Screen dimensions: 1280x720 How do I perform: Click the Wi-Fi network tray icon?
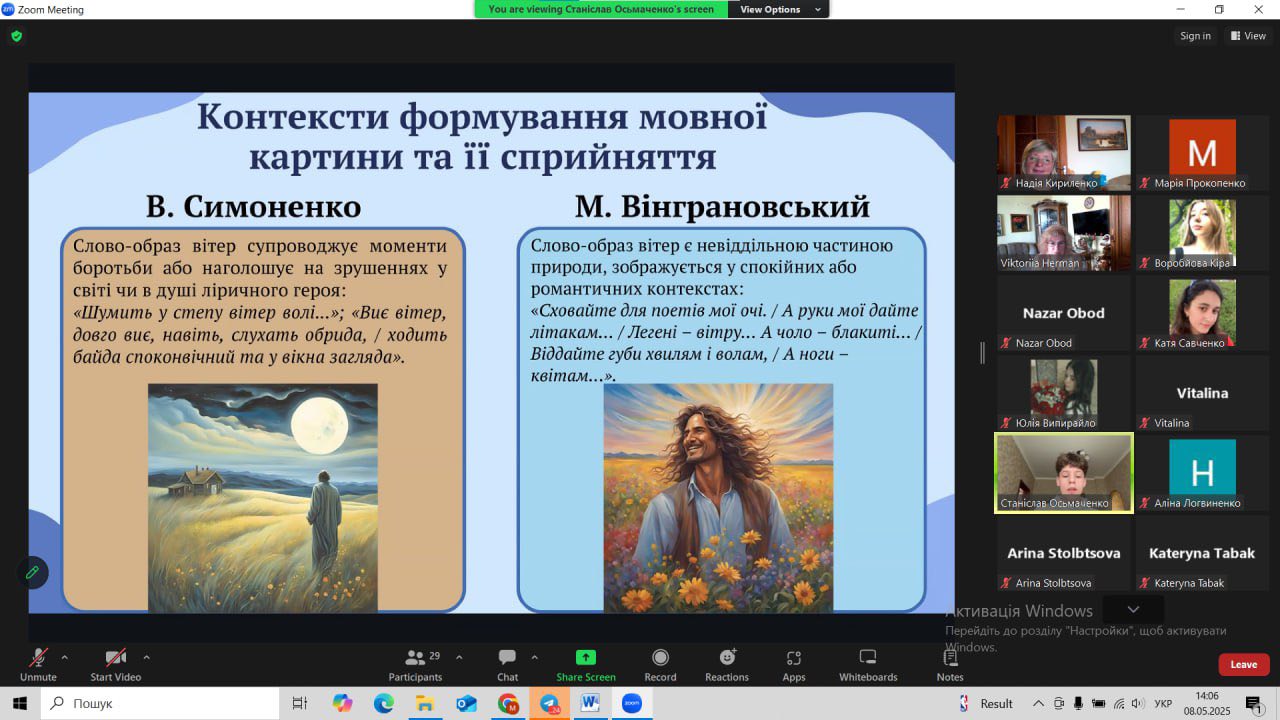click(1119, 703)
